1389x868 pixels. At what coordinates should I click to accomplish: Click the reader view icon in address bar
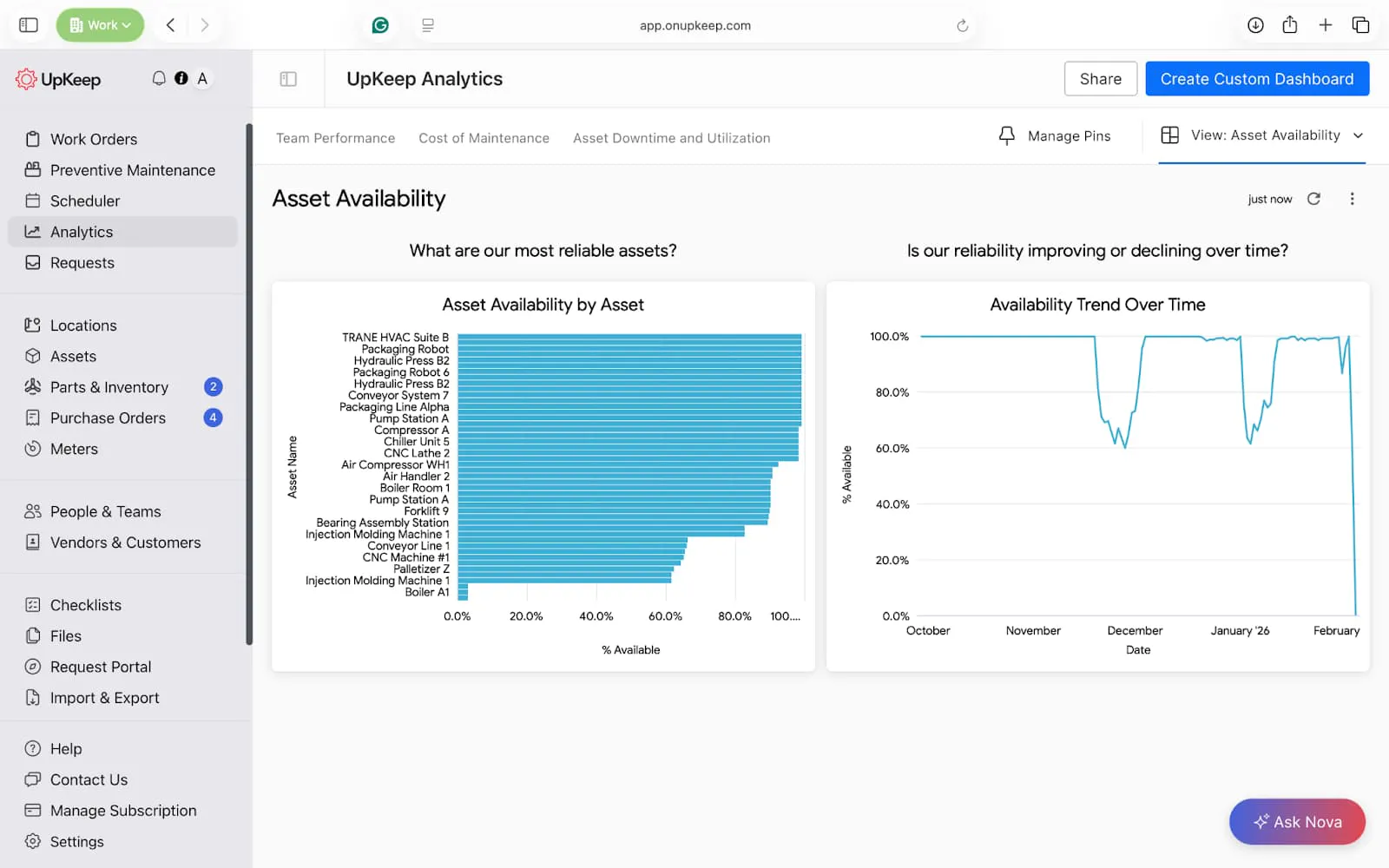428,25
